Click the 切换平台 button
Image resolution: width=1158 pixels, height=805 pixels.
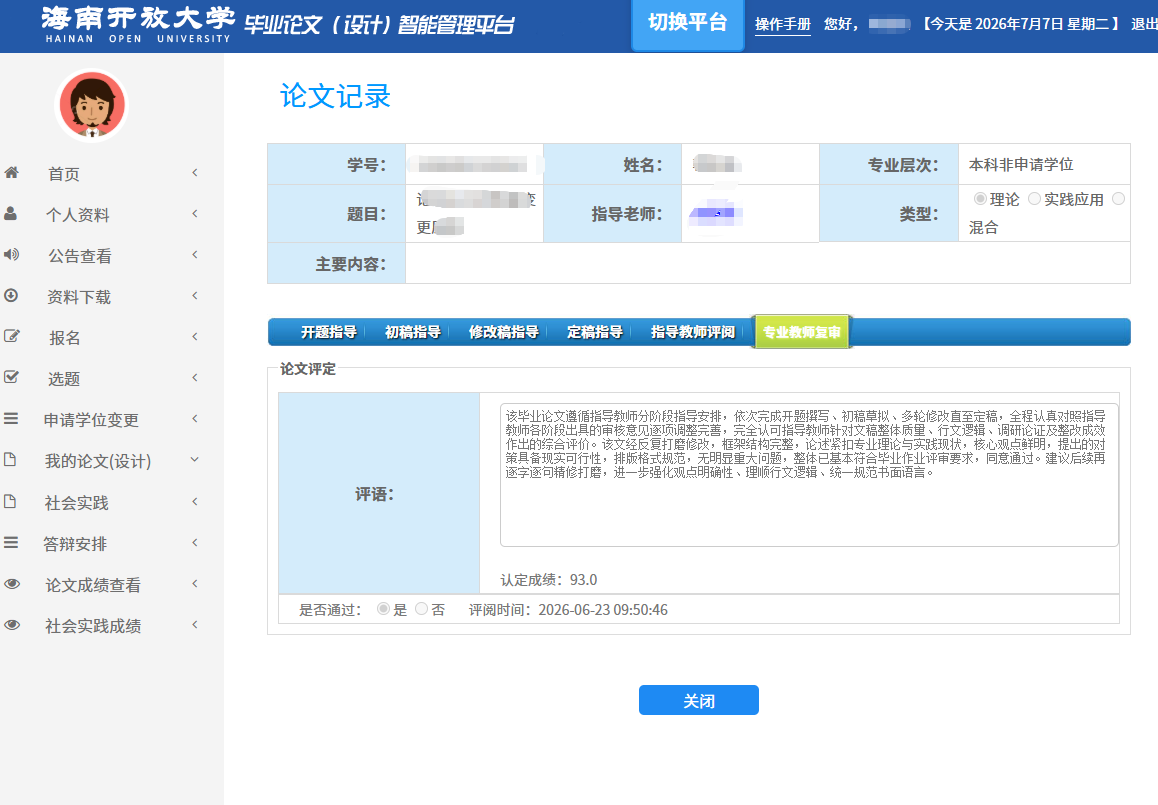point(688,24)
